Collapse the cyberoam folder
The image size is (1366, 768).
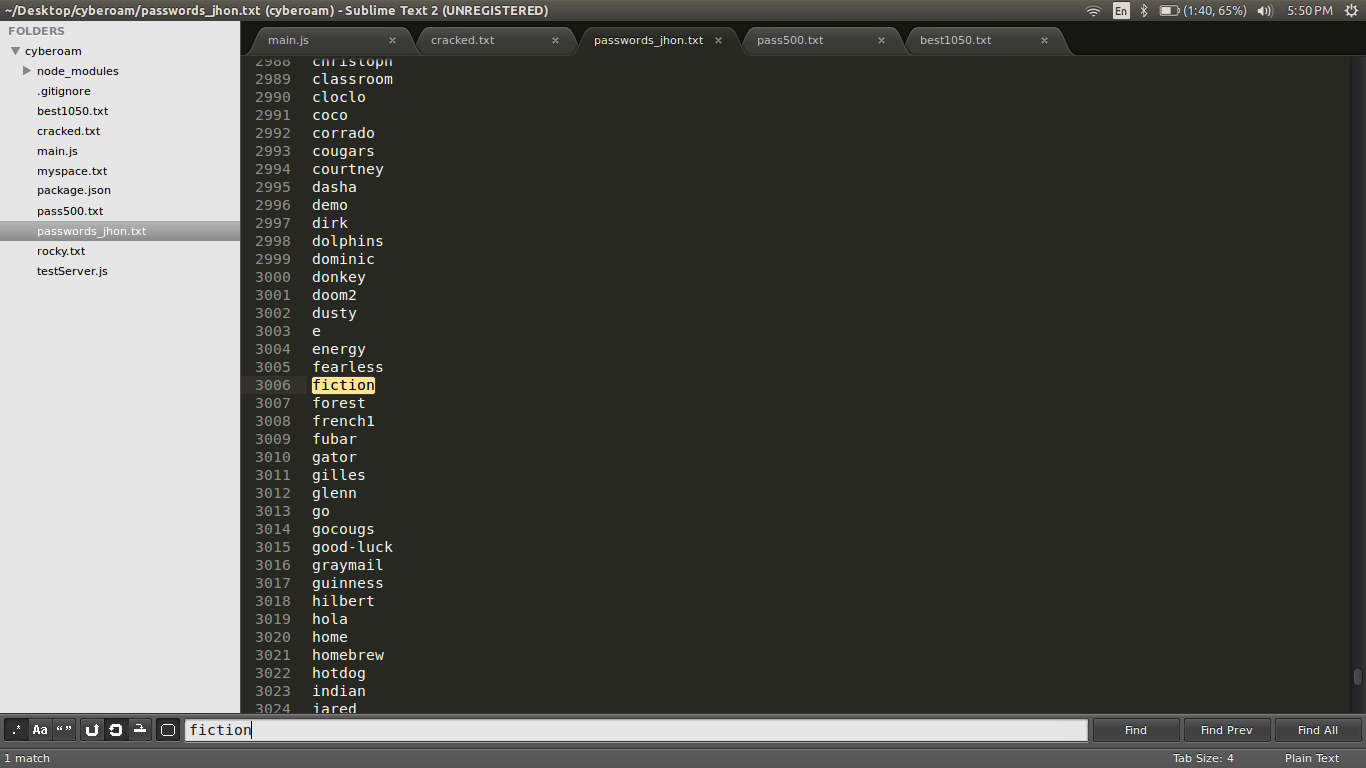[x=15, y=51]
